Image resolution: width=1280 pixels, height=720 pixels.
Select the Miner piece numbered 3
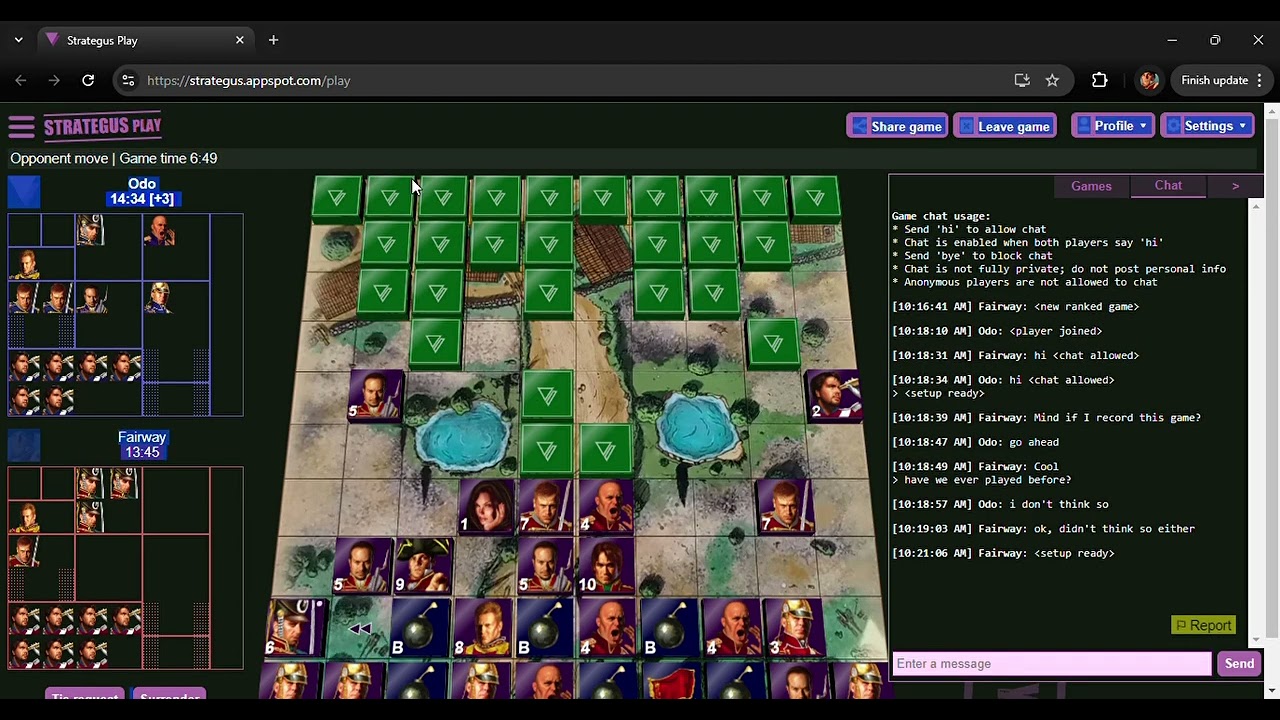[x=795, y=628]
